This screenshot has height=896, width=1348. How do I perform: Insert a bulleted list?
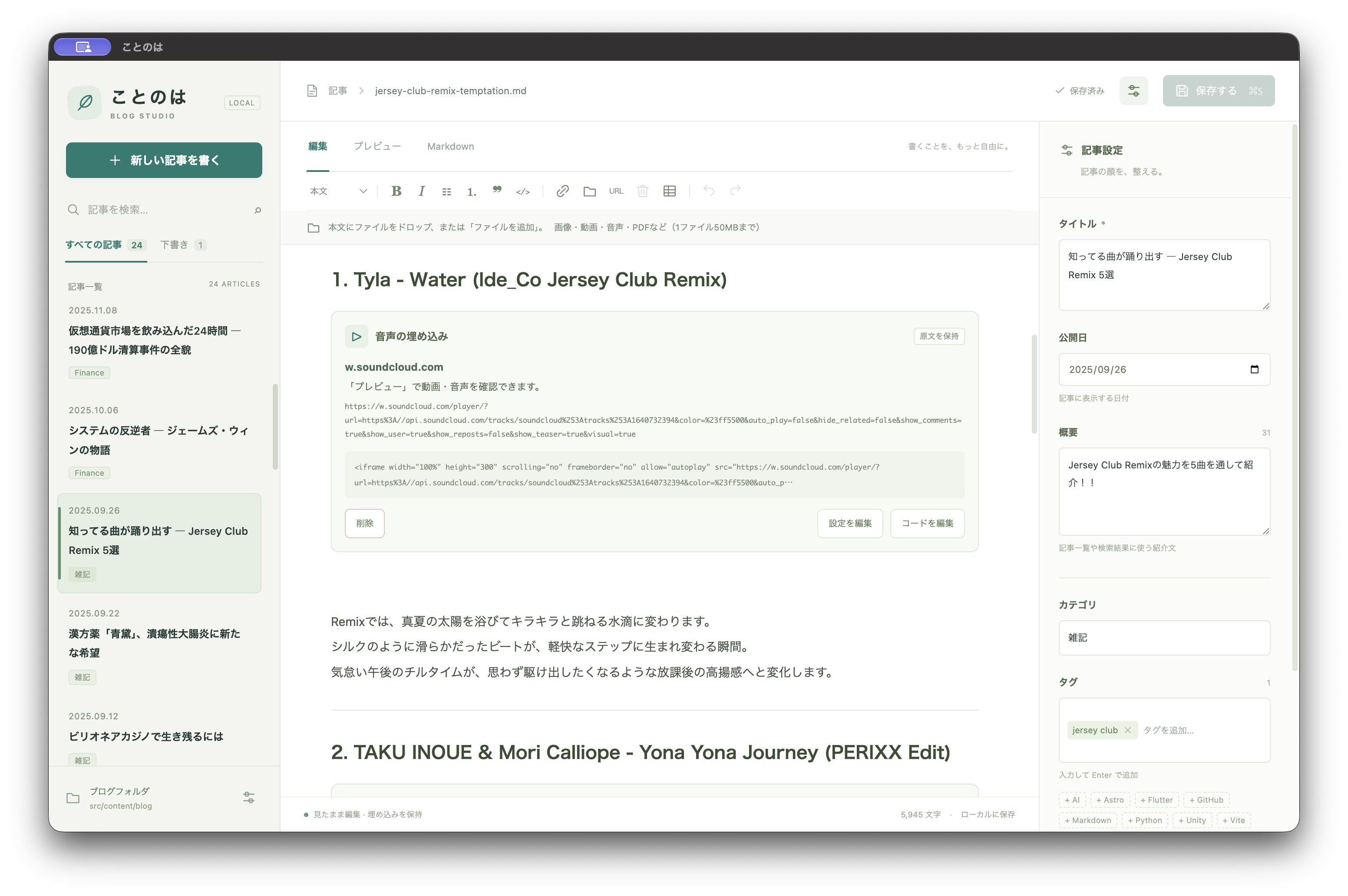click(446, 191)
